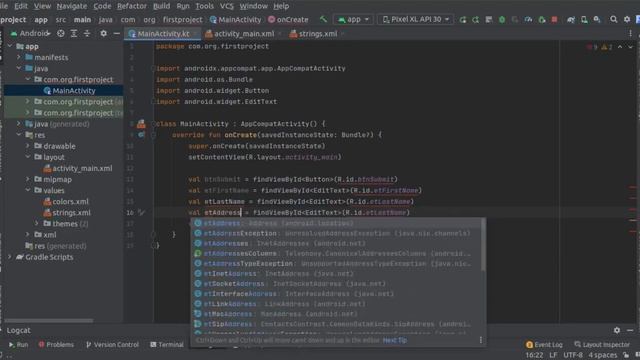Open completion popup options menu
640x360 pixels.
[x=480, y=340]
